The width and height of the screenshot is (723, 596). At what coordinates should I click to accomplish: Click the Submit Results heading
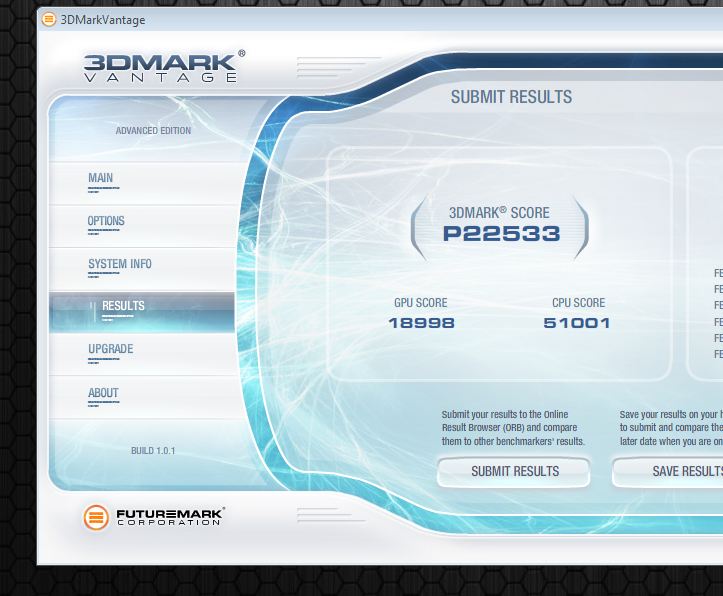[511, 97]
